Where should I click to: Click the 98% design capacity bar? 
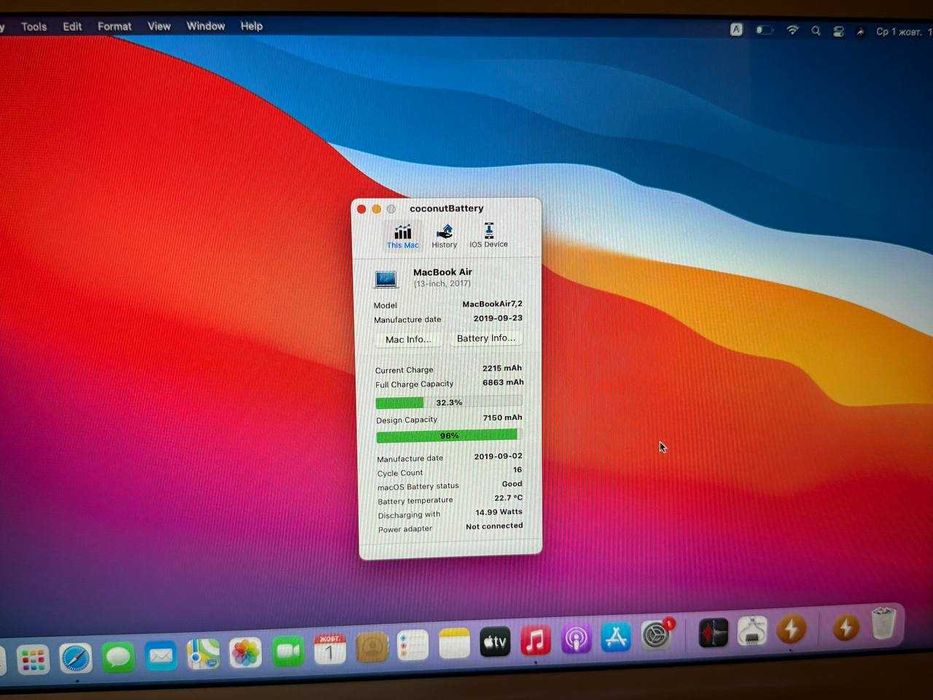[x=447, y=436]
